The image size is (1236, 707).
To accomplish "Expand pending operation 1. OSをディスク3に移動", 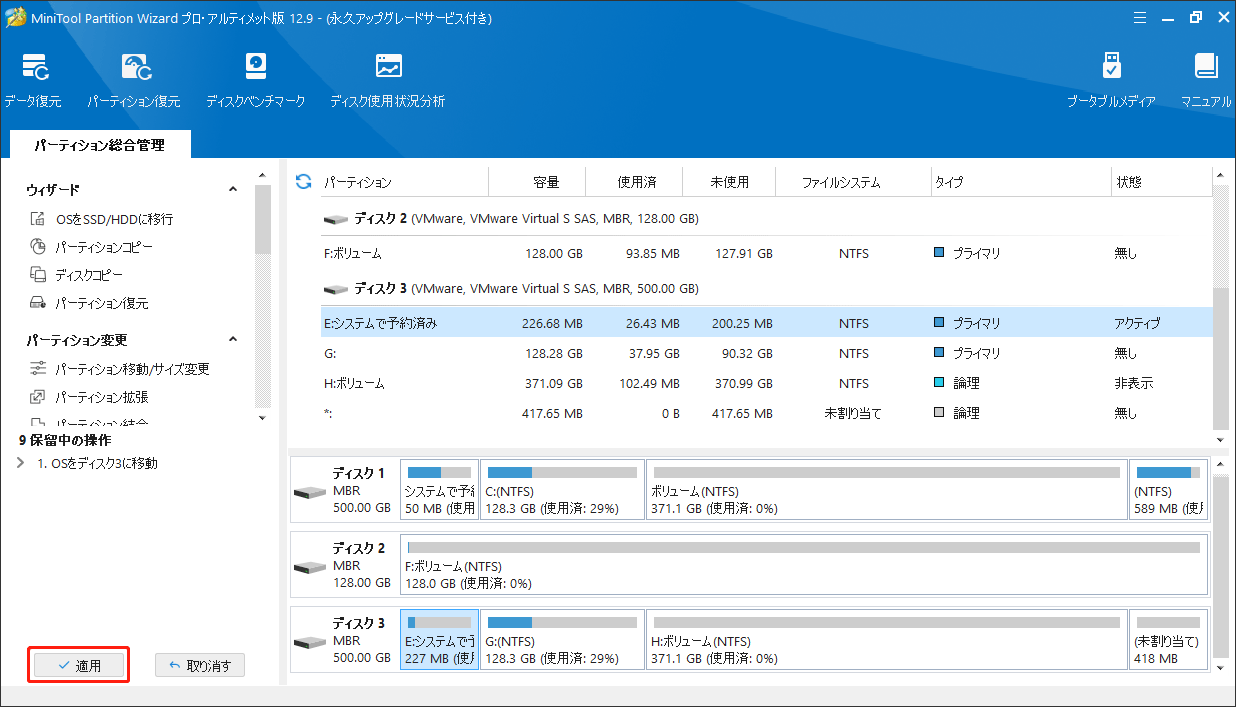I will [x=21, y=464].
